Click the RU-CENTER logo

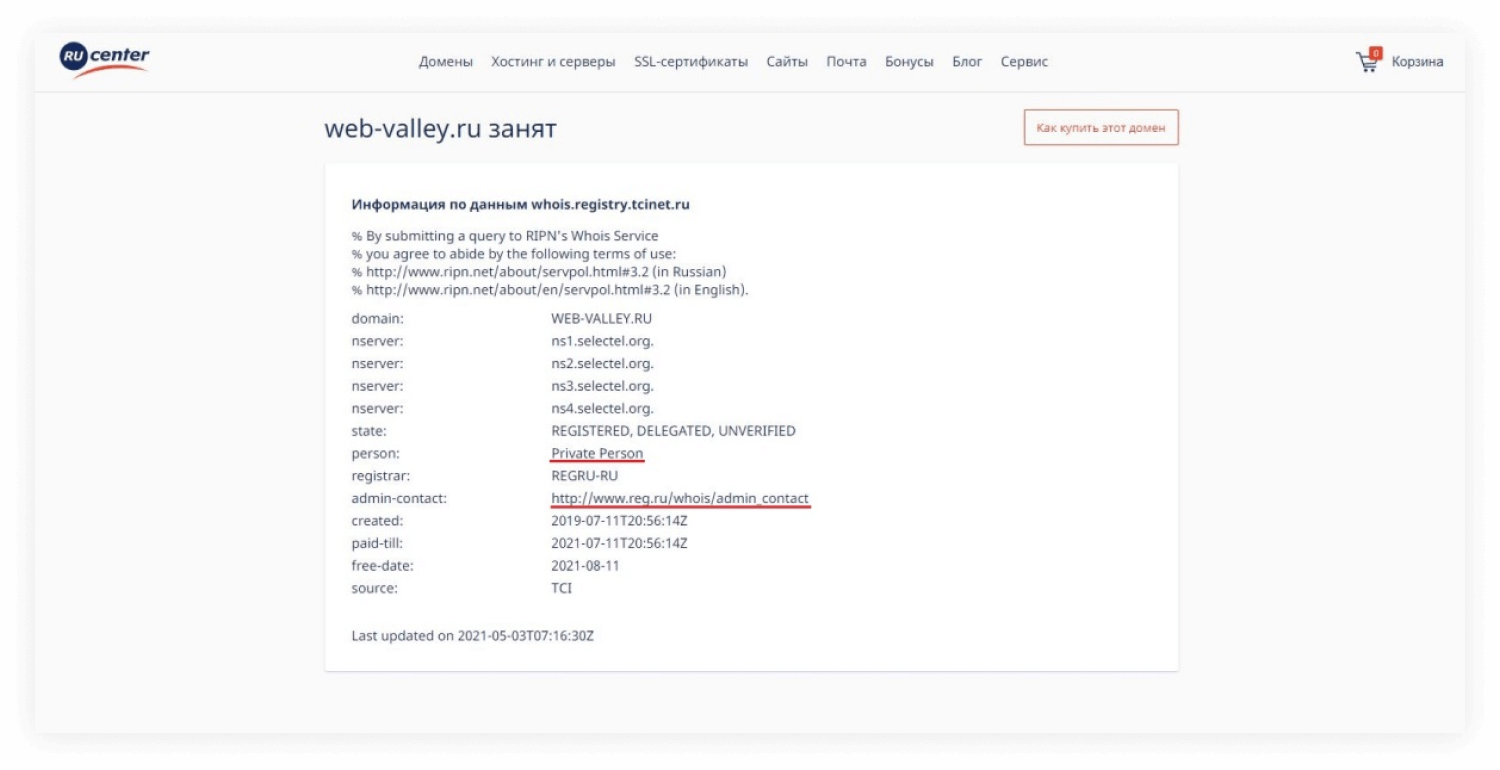click(105, 60)
